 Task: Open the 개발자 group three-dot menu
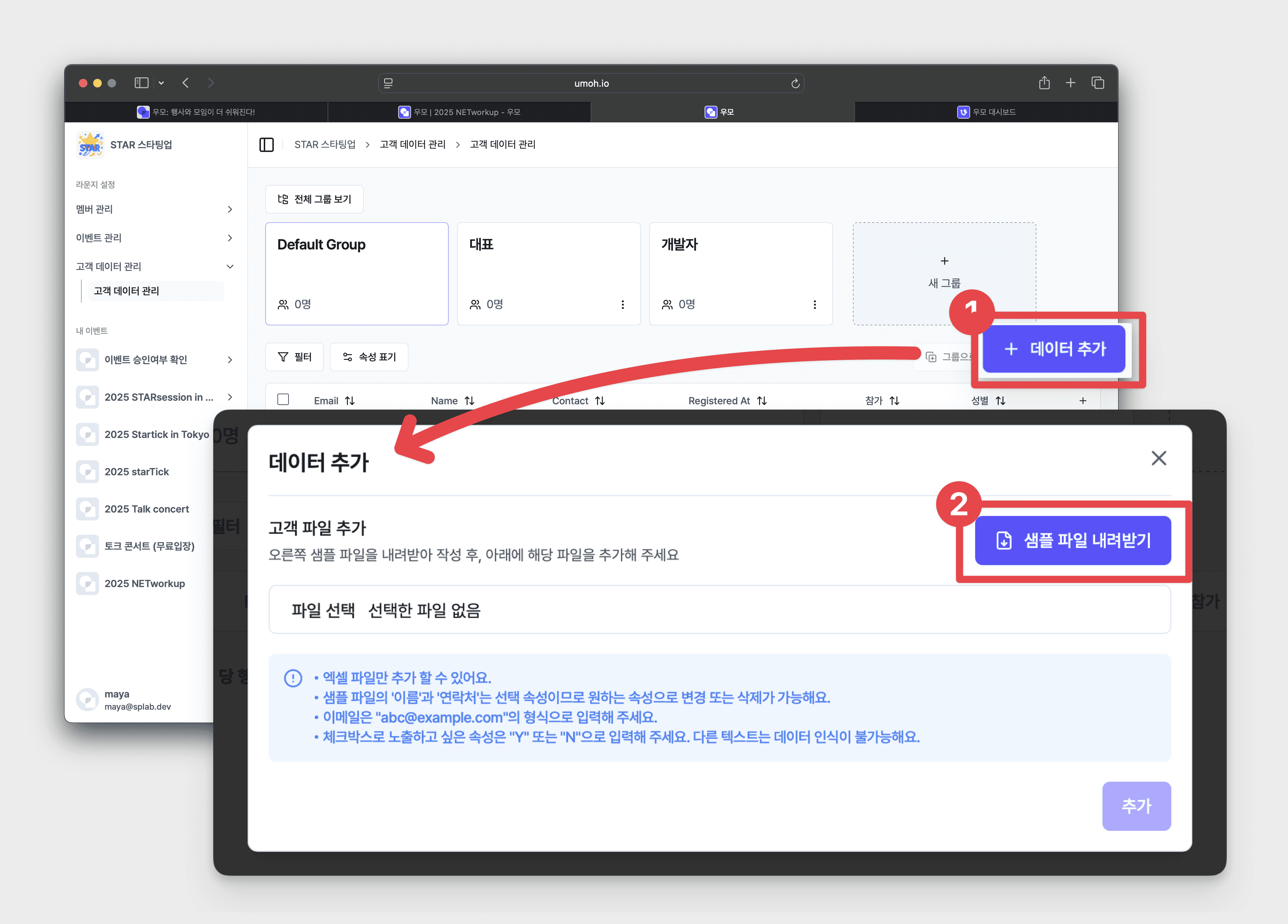point(814,304)
